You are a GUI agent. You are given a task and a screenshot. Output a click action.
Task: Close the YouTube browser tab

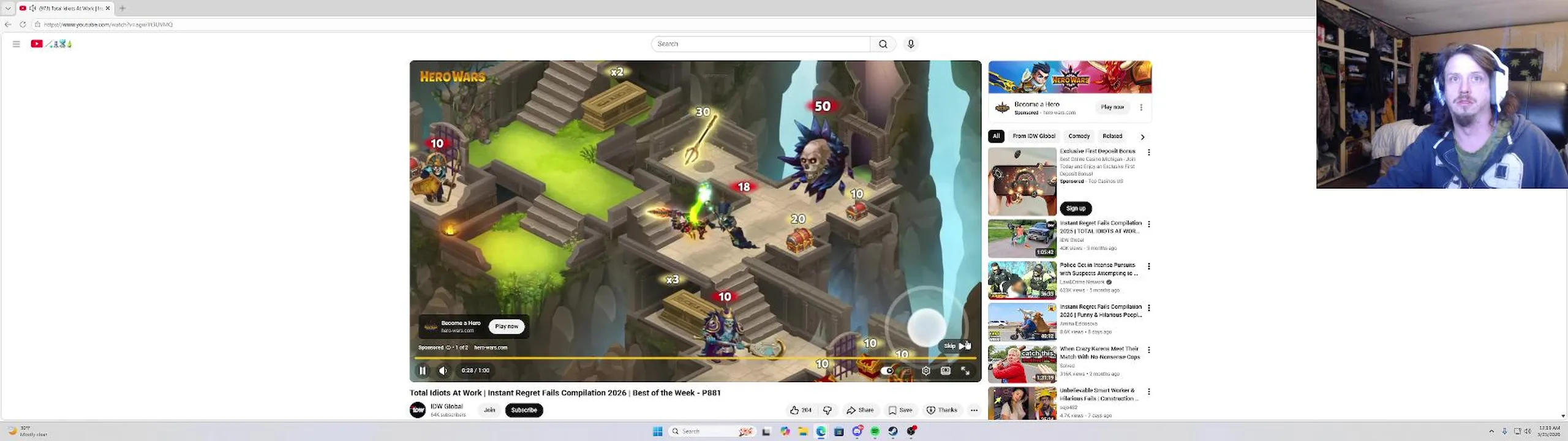pos(108,8)
